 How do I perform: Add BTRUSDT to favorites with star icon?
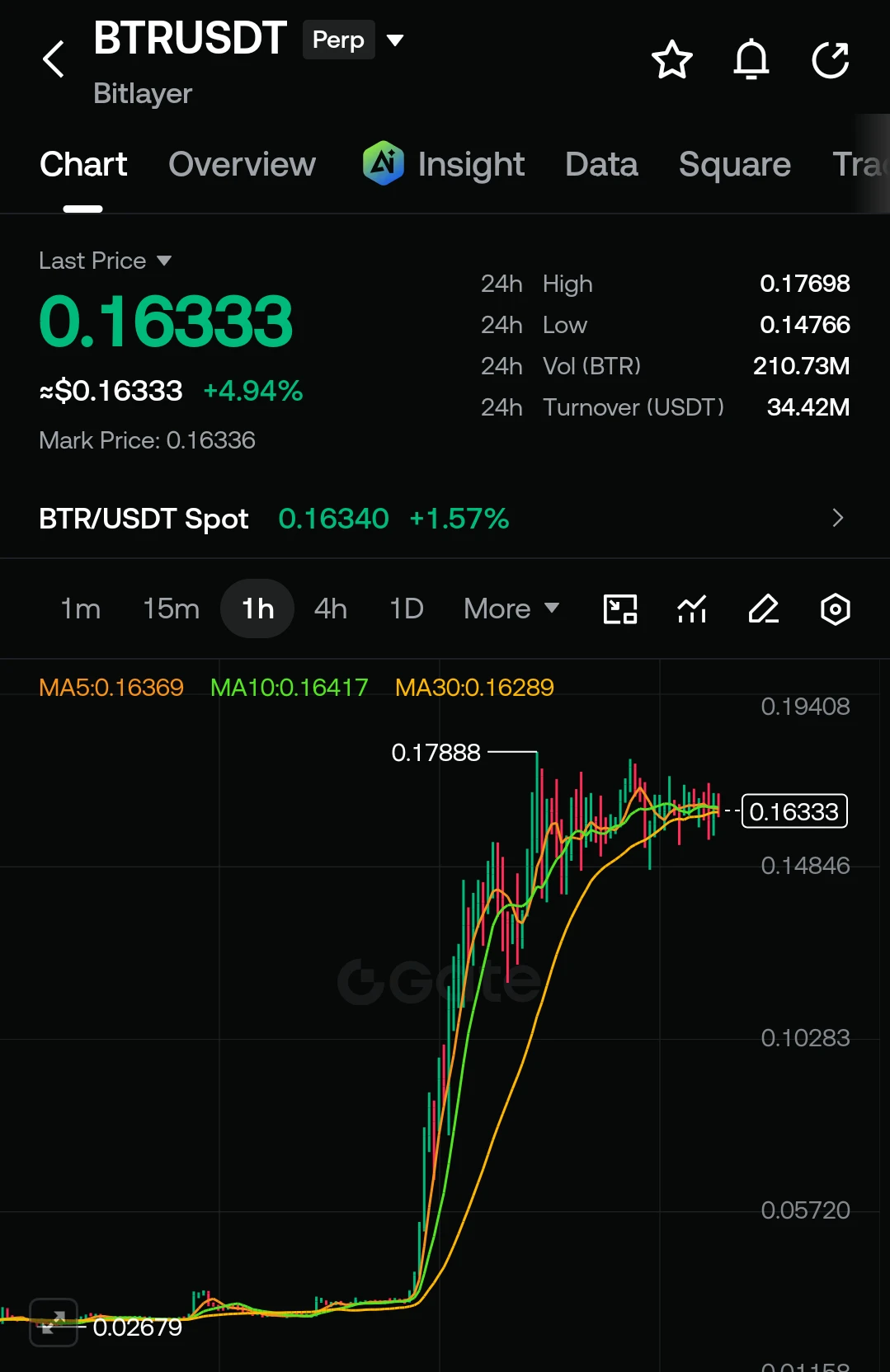point(671,59)
